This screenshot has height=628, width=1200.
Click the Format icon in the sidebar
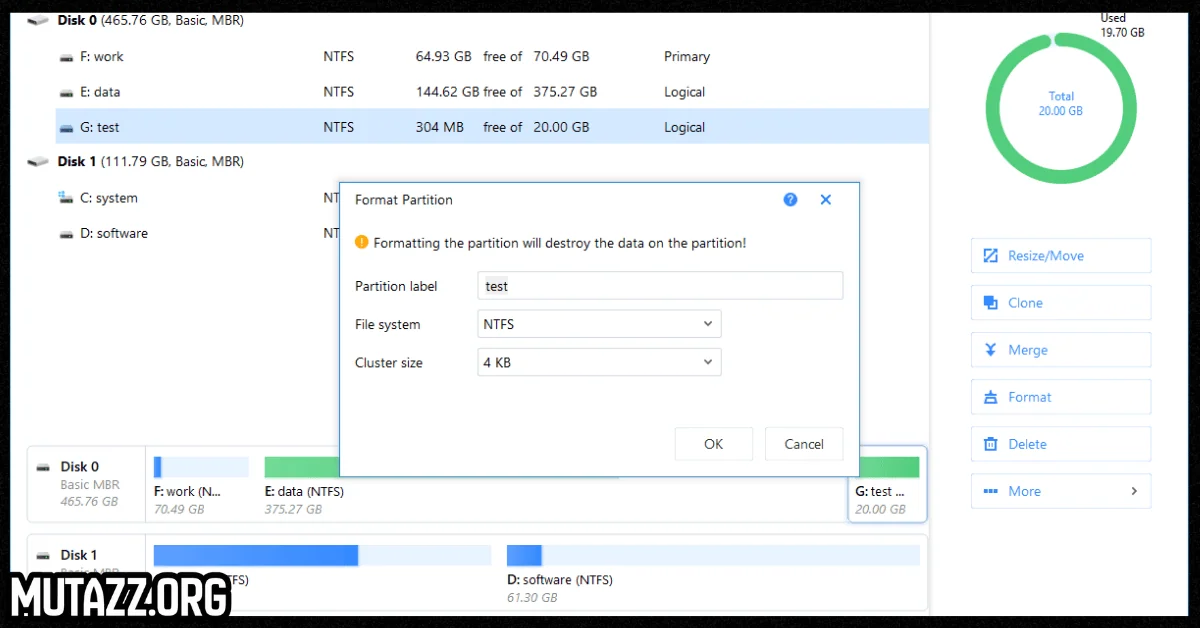point(996,396)
